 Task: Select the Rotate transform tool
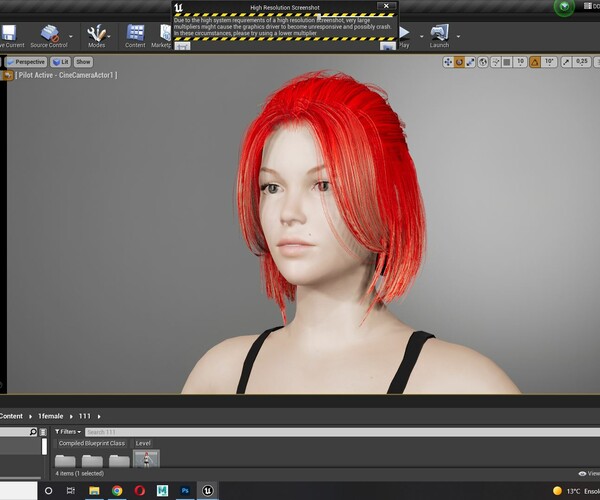click(459, 62)
